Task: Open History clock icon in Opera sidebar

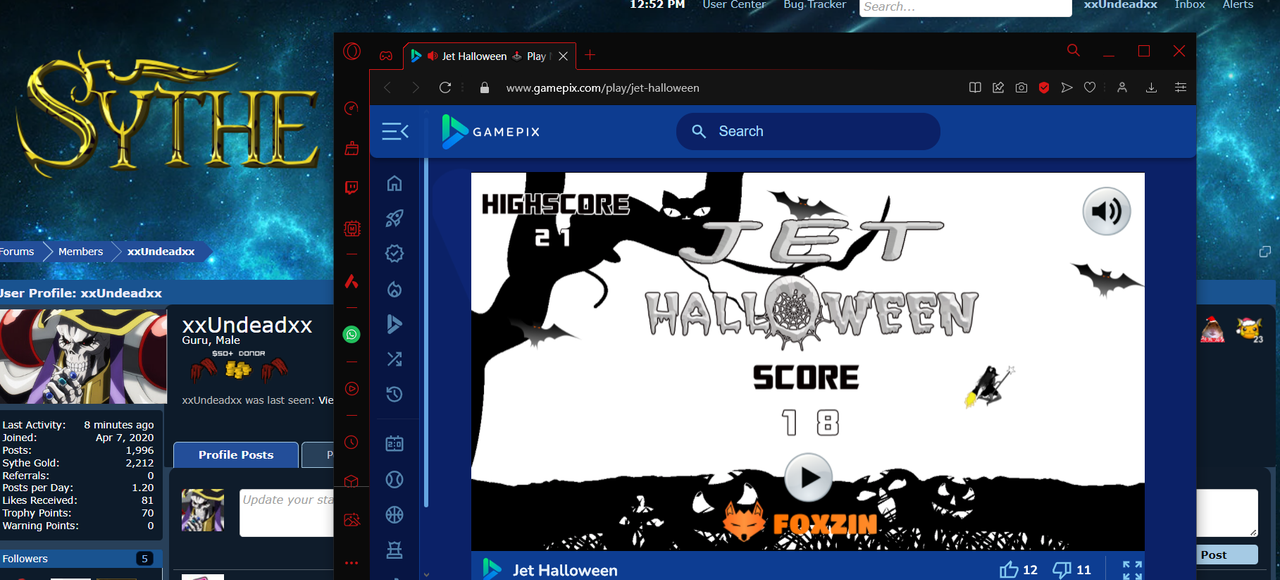Action: click(351, 442)
